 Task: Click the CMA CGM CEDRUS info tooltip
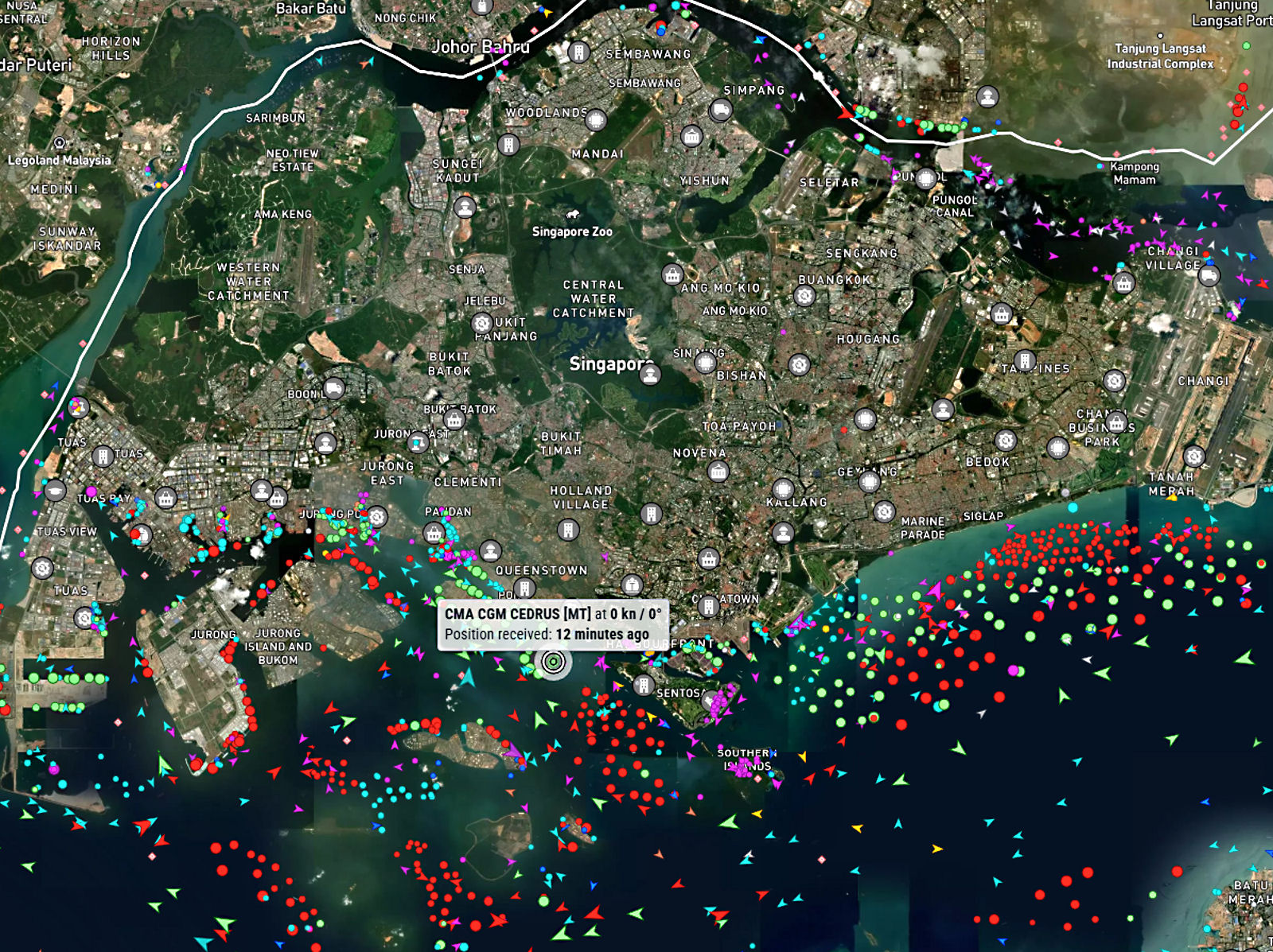[553, 624]
